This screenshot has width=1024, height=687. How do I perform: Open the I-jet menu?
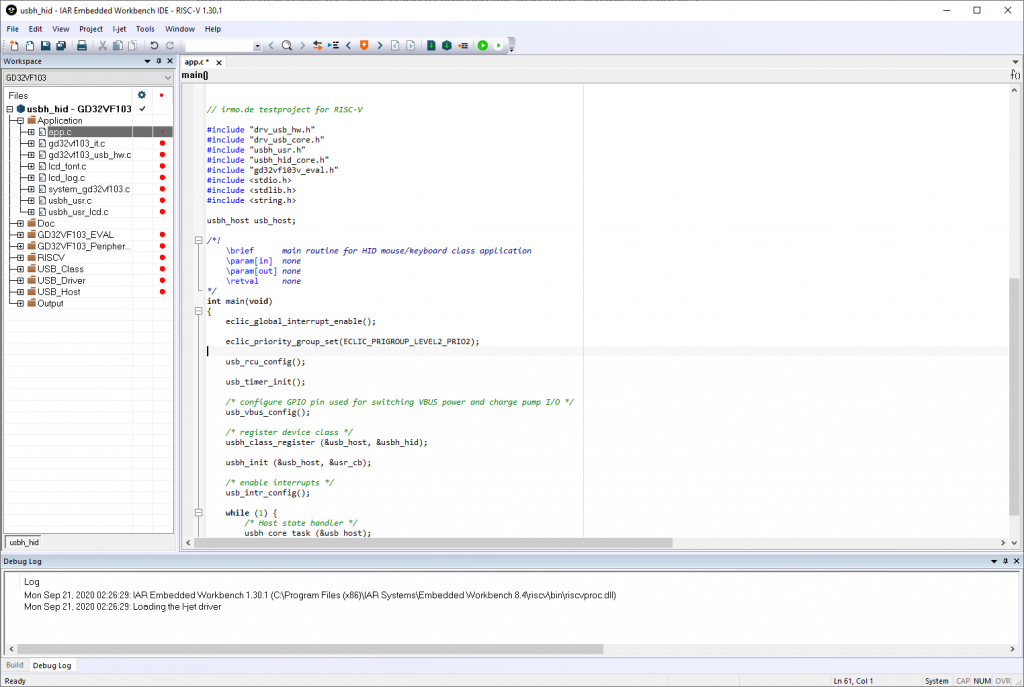119,29
